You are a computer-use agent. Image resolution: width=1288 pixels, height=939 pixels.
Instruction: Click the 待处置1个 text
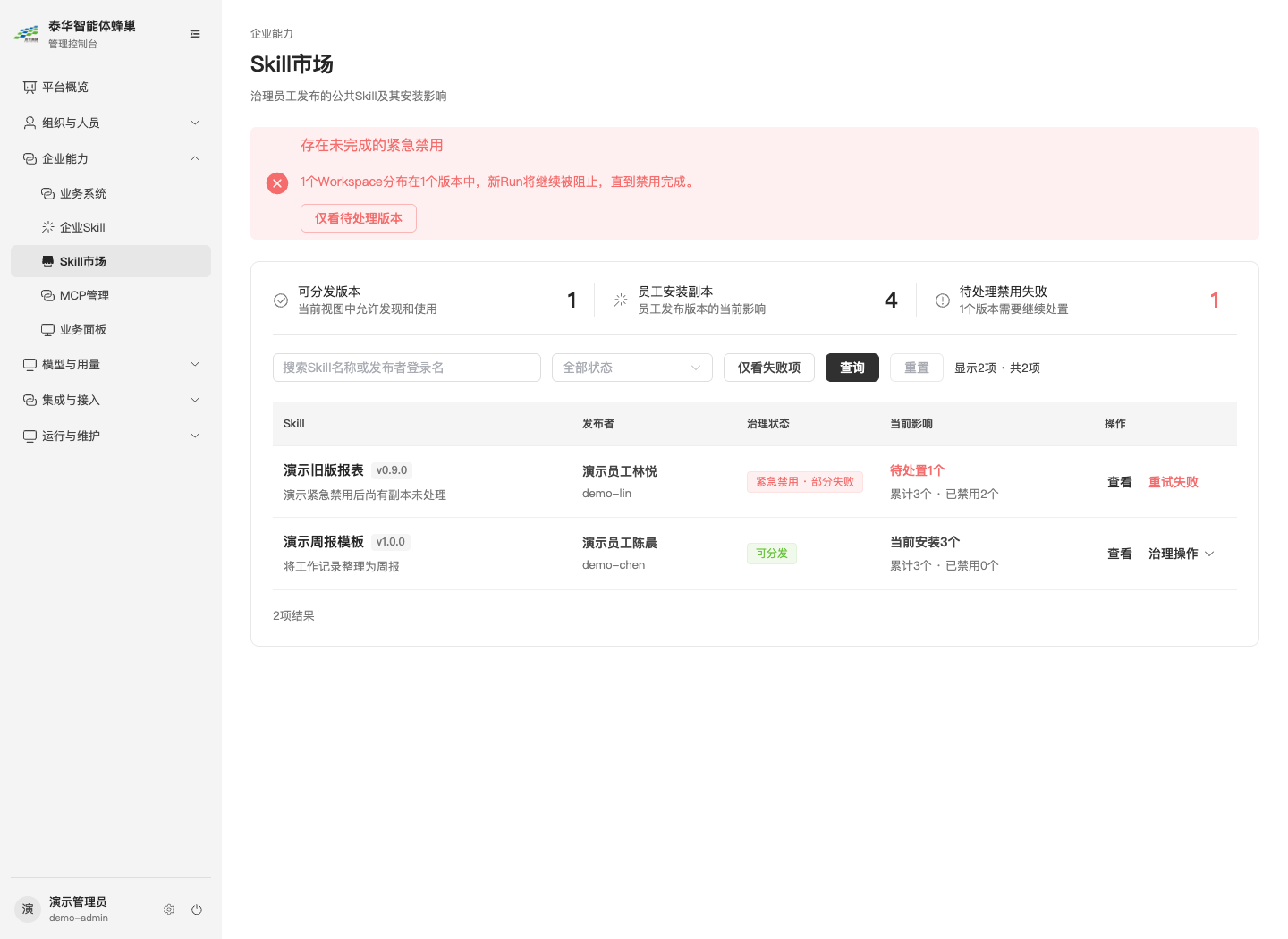918,470
